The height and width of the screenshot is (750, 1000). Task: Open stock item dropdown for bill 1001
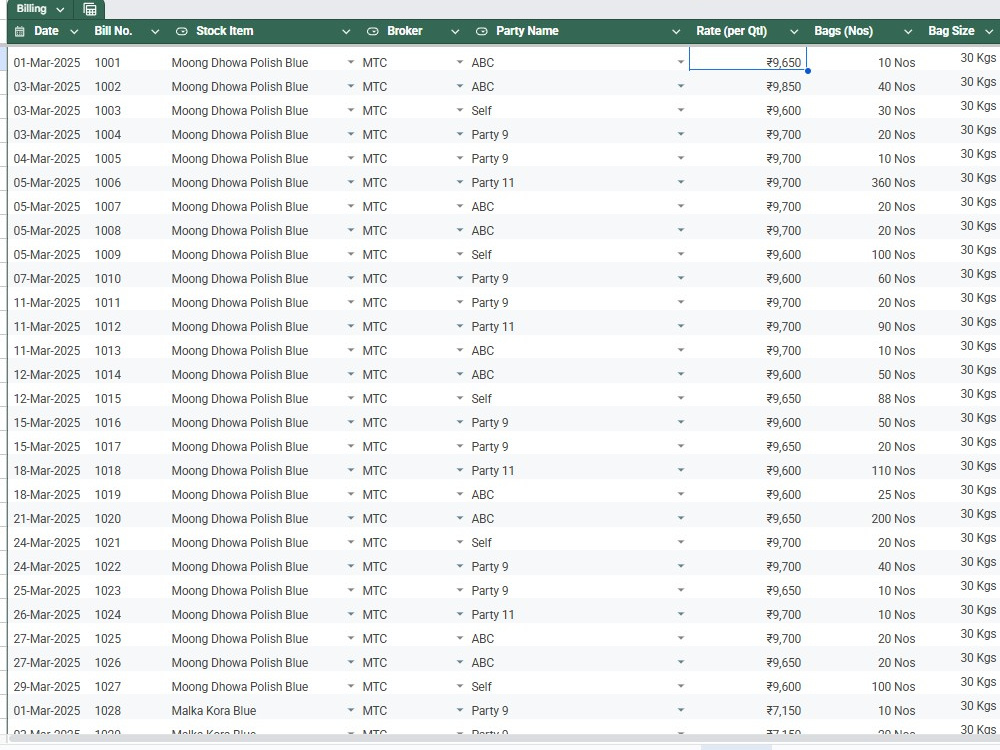351,62
